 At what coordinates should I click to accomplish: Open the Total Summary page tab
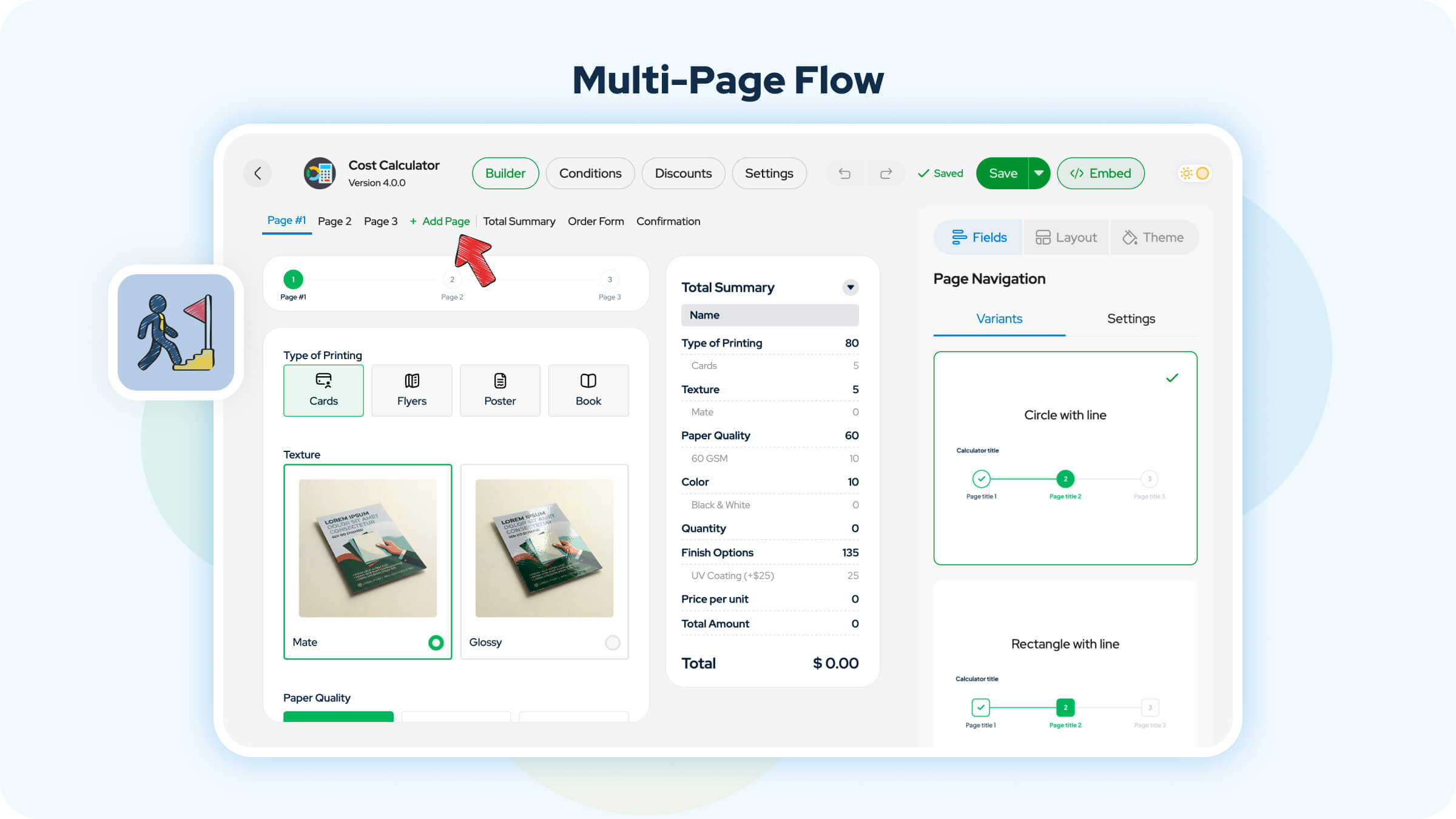[x=519, y=221]
